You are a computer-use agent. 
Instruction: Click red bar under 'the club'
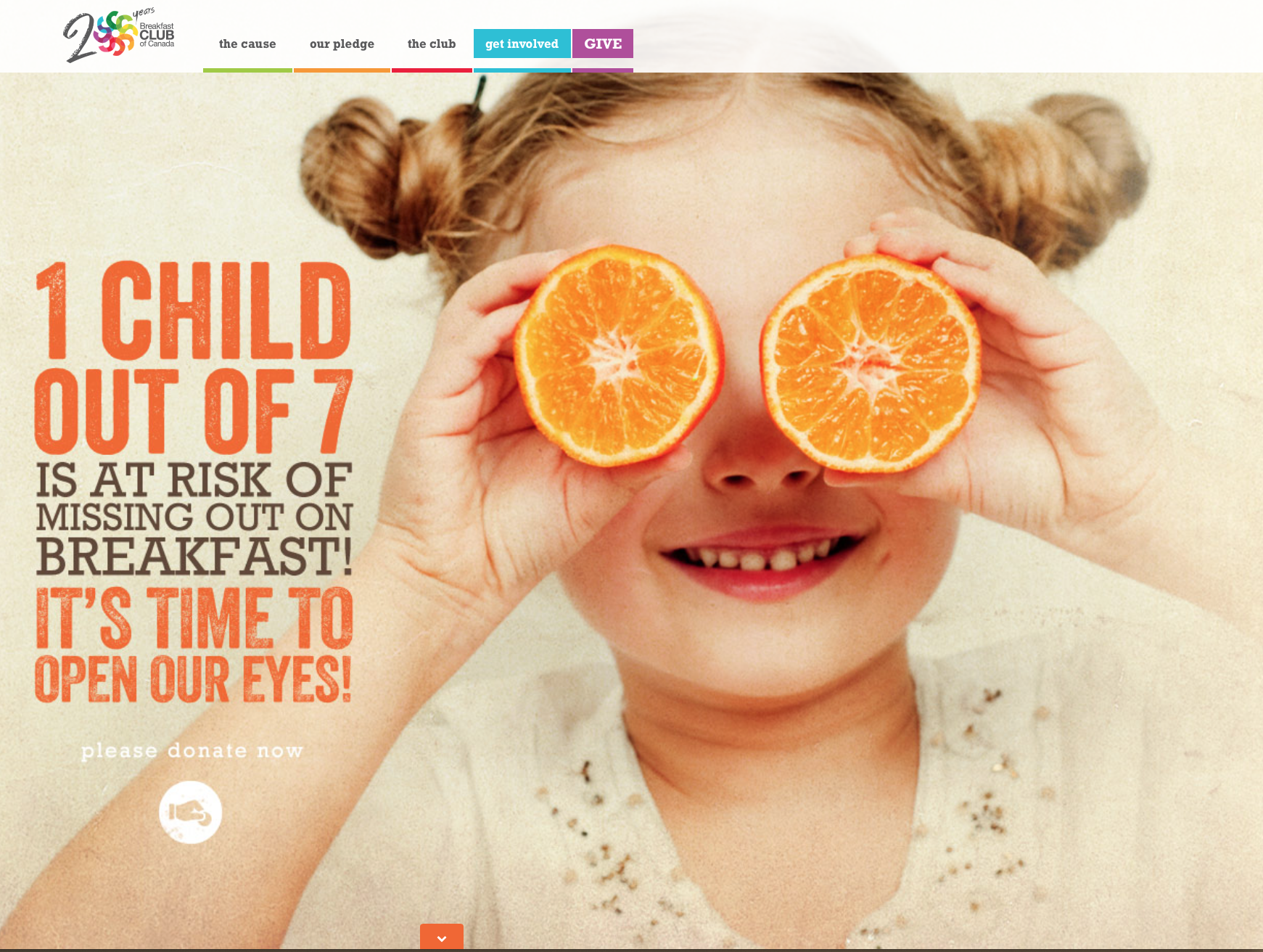point(432,70)
